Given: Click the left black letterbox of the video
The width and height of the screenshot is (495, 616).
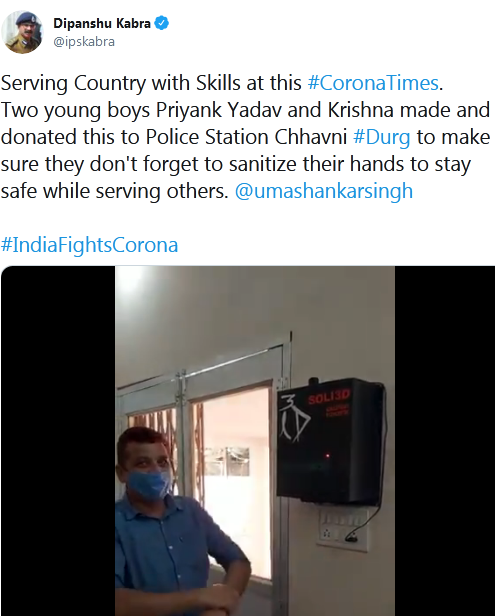Looking at the screenshot, I should (58, 441).
